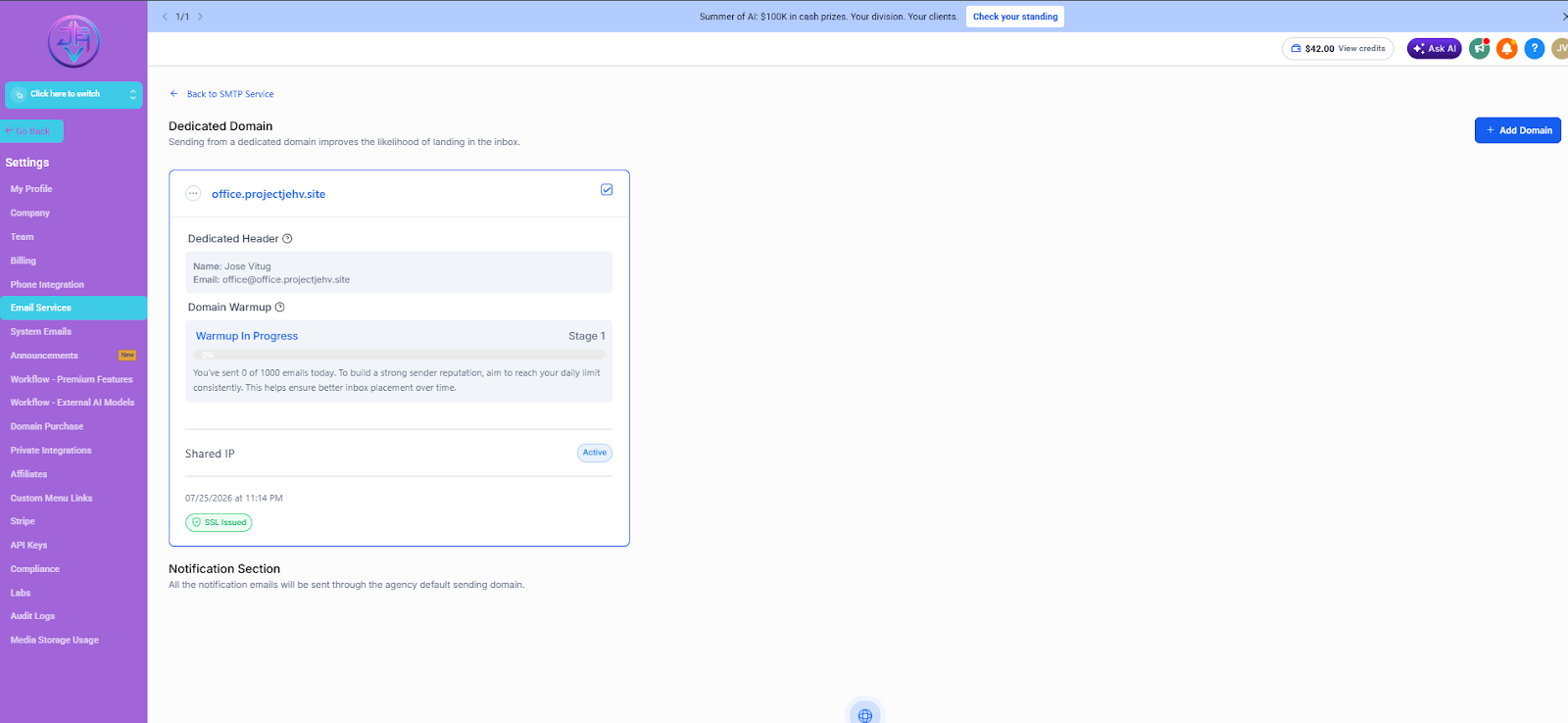Open Domain Purchase settings

tap(47, 427)
